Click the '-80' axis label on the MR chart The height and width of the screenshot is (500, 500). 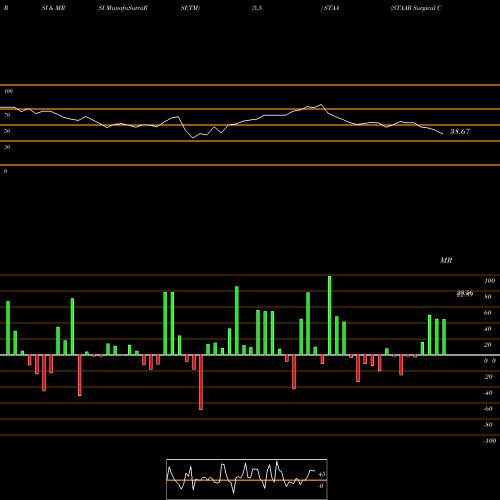click(x=488, y=425)
